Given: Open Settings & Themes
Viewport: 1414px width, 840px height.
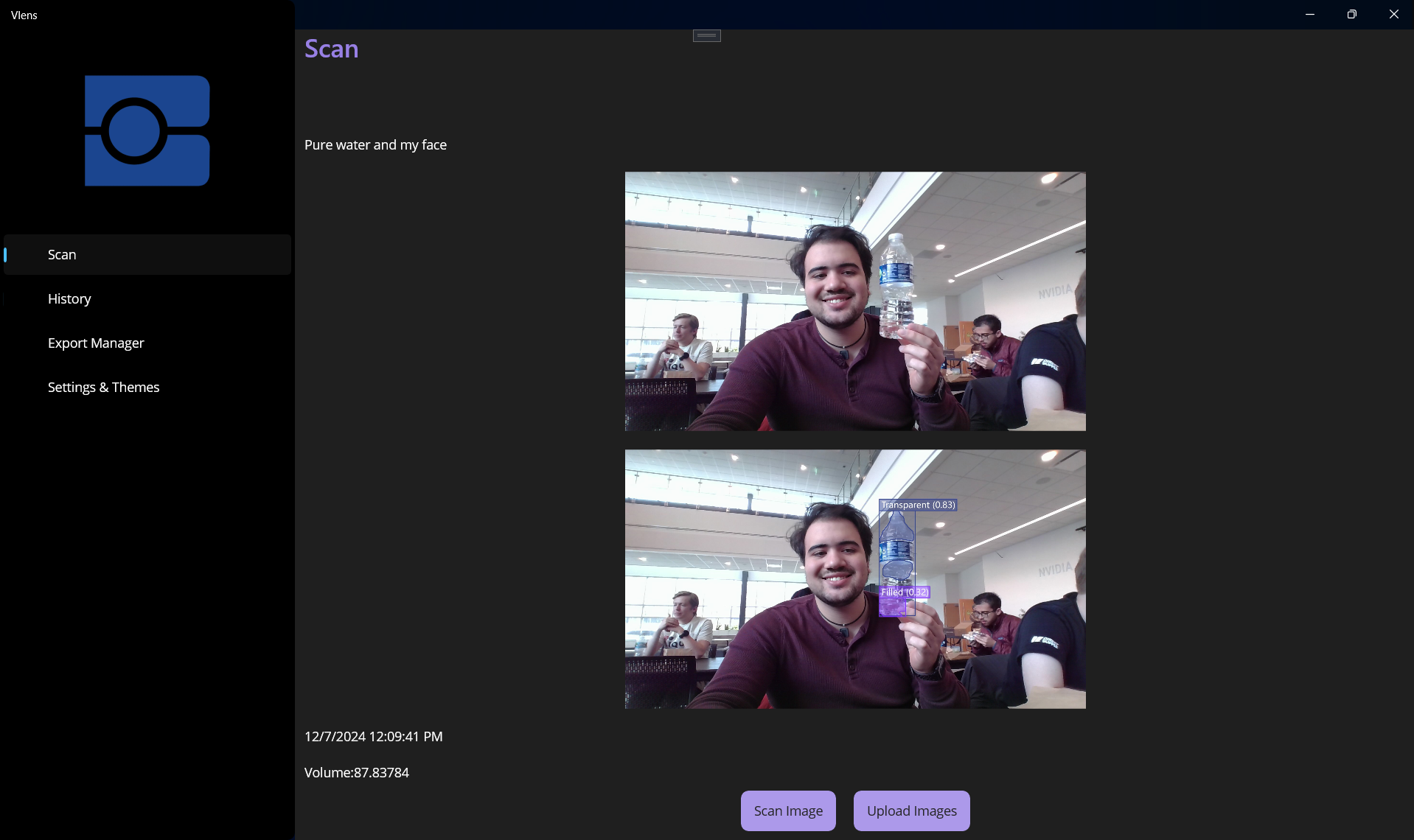Looking at the screenshot, I should point(103,387).
